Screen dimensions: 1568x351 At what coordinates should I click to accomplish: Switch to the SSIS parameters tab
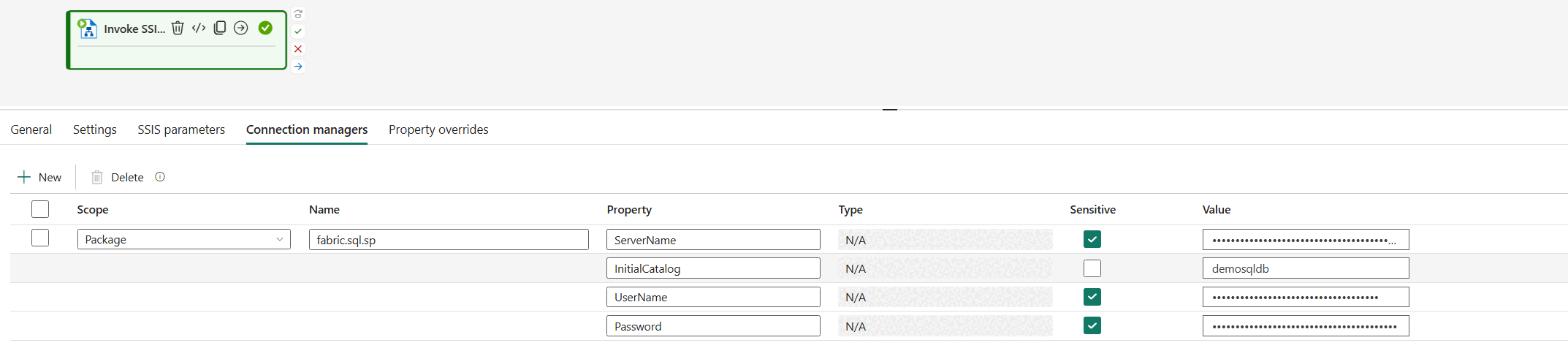[x=181, y=129]
